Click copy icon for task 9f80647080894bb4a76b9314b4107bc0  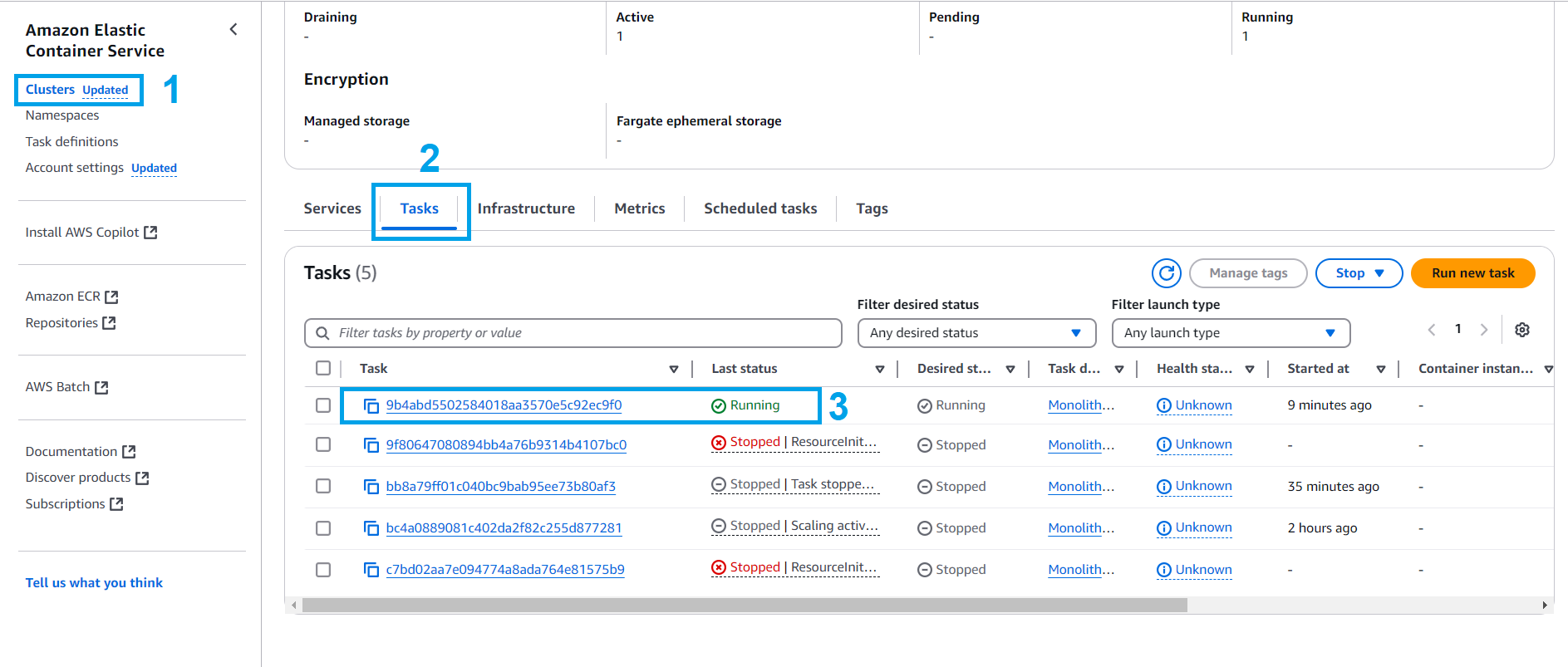(371, 445)
